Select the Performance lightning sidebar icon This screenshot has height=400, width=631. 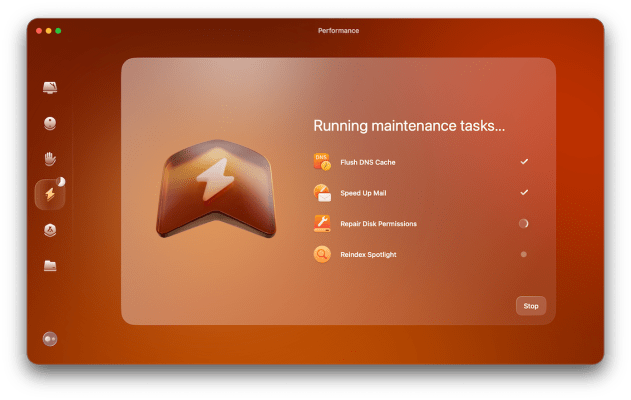pos(50,194)
